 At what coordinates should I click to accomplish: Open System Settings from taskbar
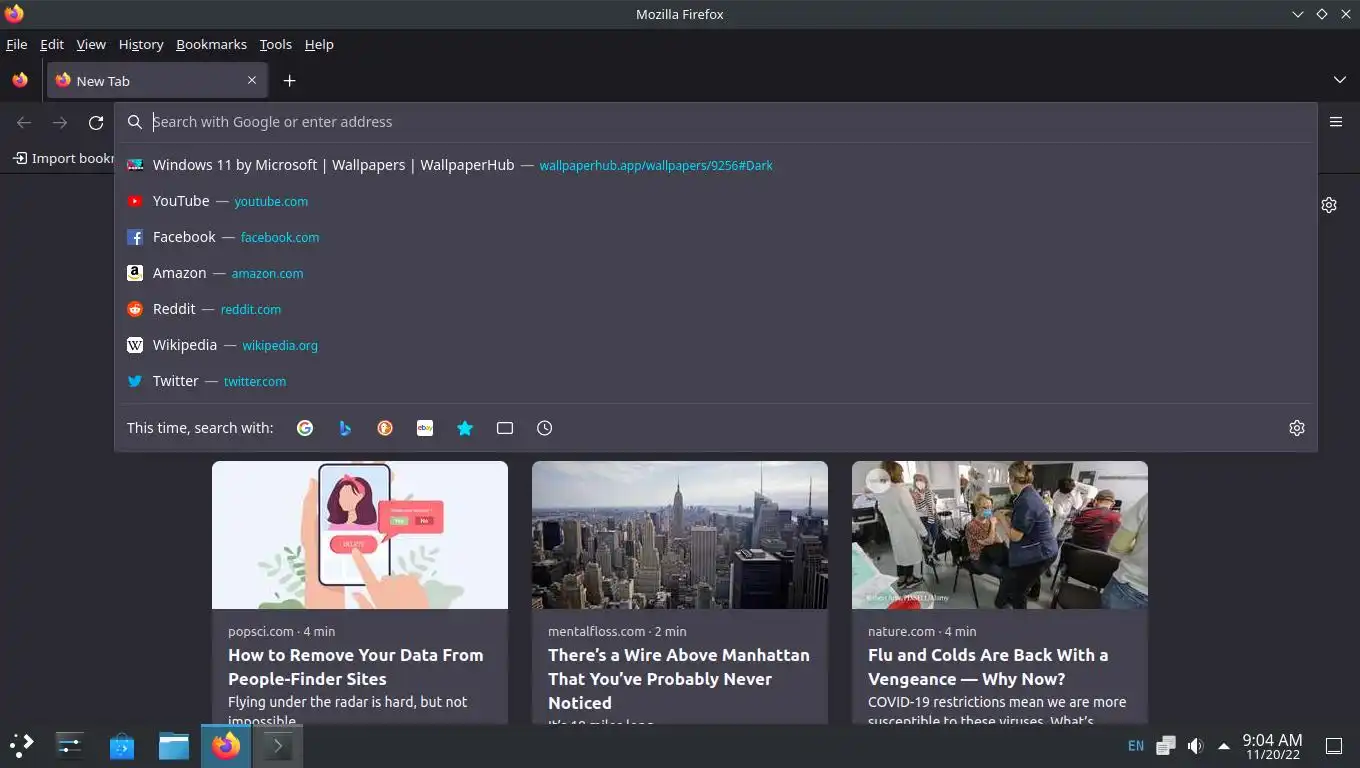(69, 745)
